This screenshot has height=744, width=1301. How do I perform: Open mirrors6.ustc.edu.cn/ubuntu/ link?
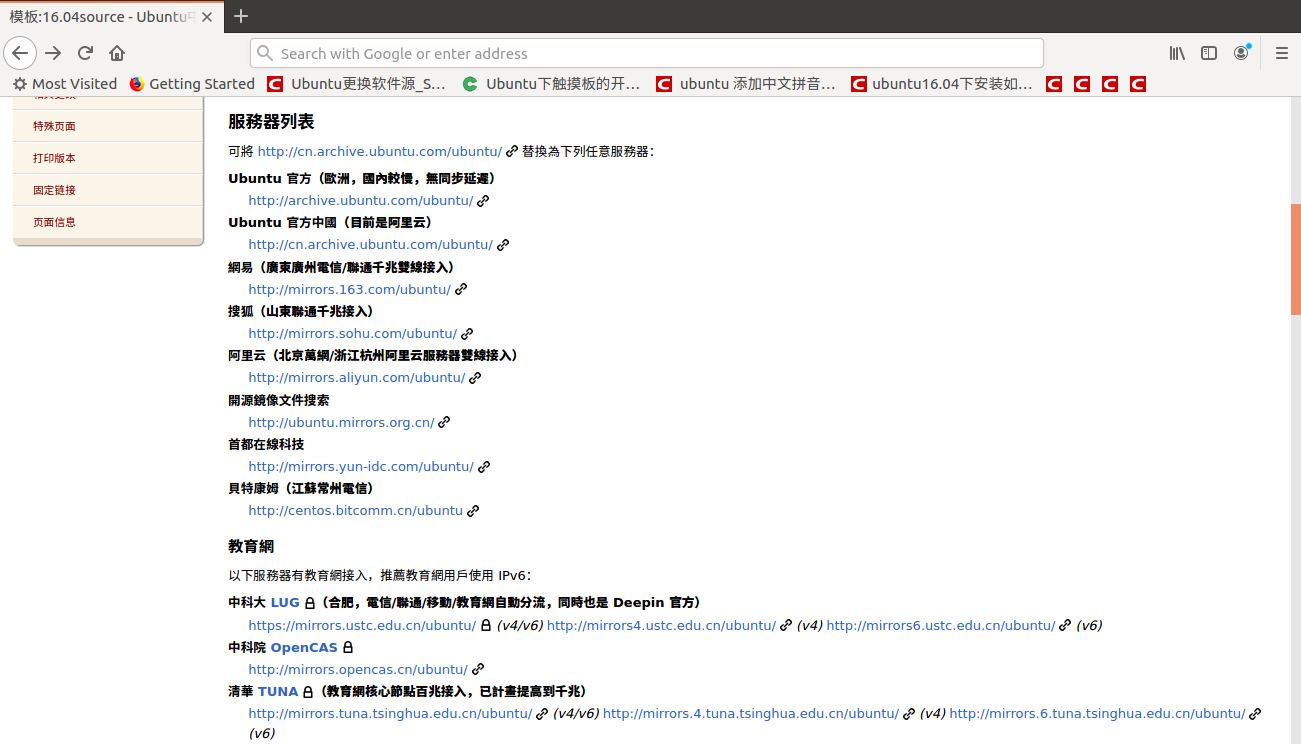point(941,625)
